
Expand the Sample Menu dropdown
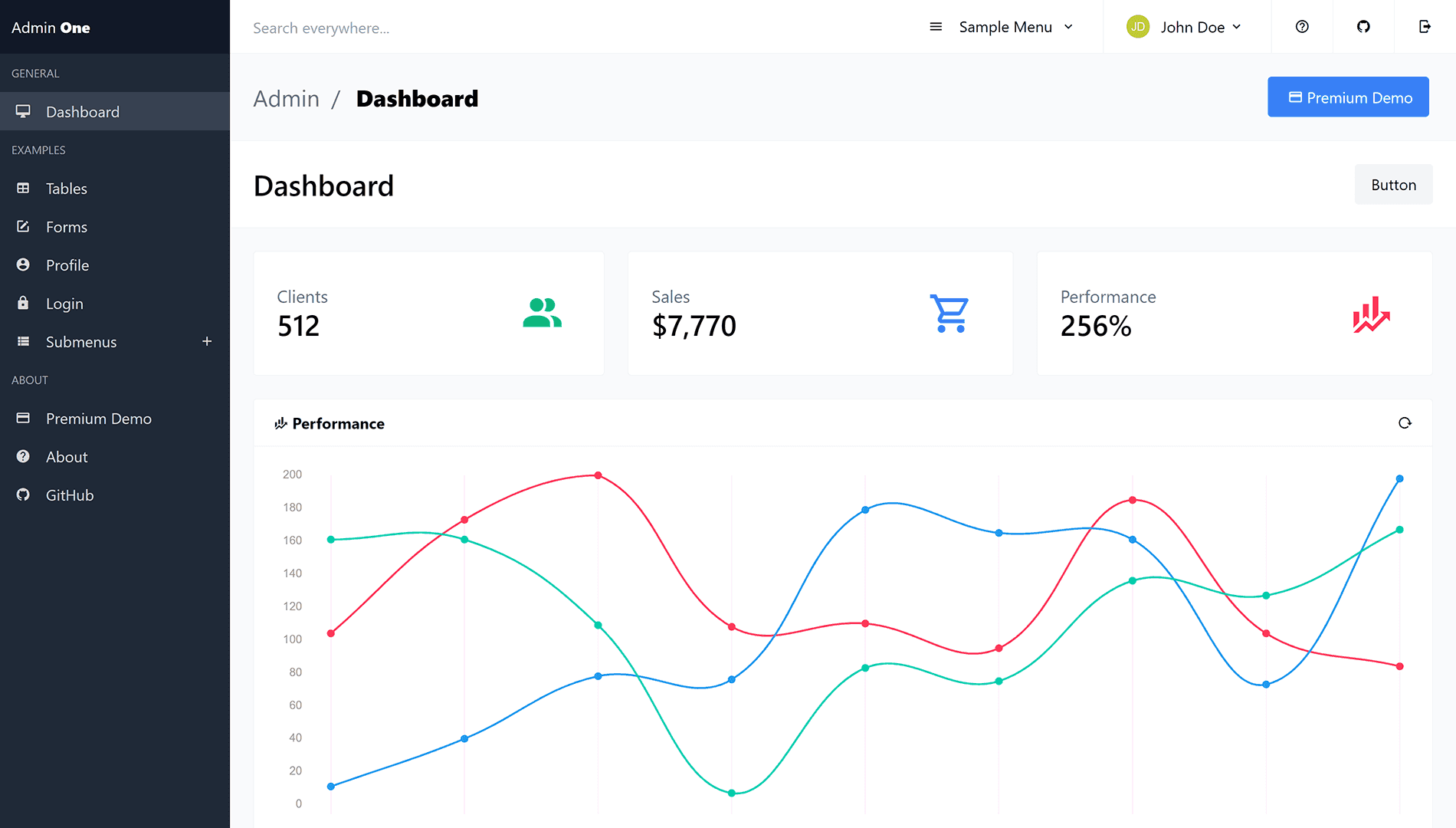[x=1005, y=27]
